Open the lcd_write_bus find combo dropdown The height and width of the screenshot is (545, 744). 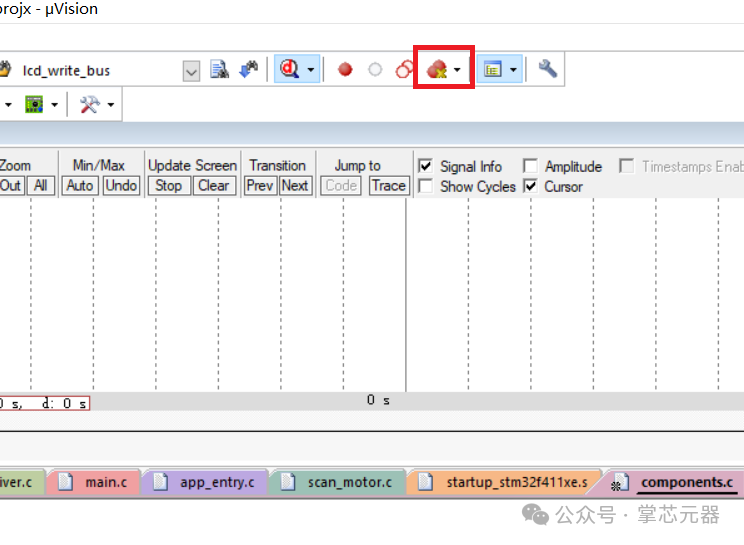[x=191, y=71]
